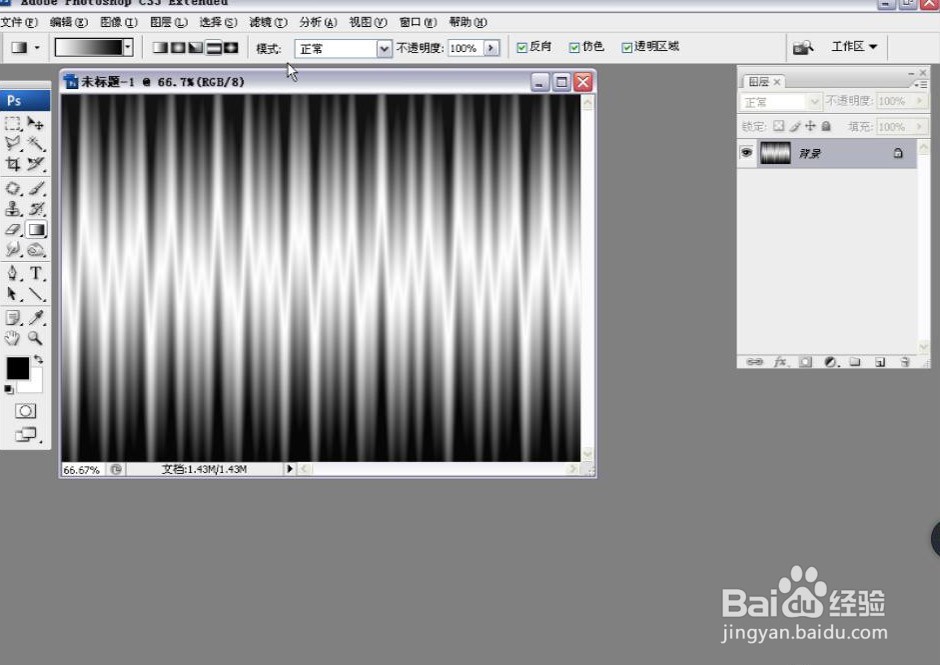Select the Dodge tool
Viewport: 940px width, 665px height.
(x=36, y=249)
